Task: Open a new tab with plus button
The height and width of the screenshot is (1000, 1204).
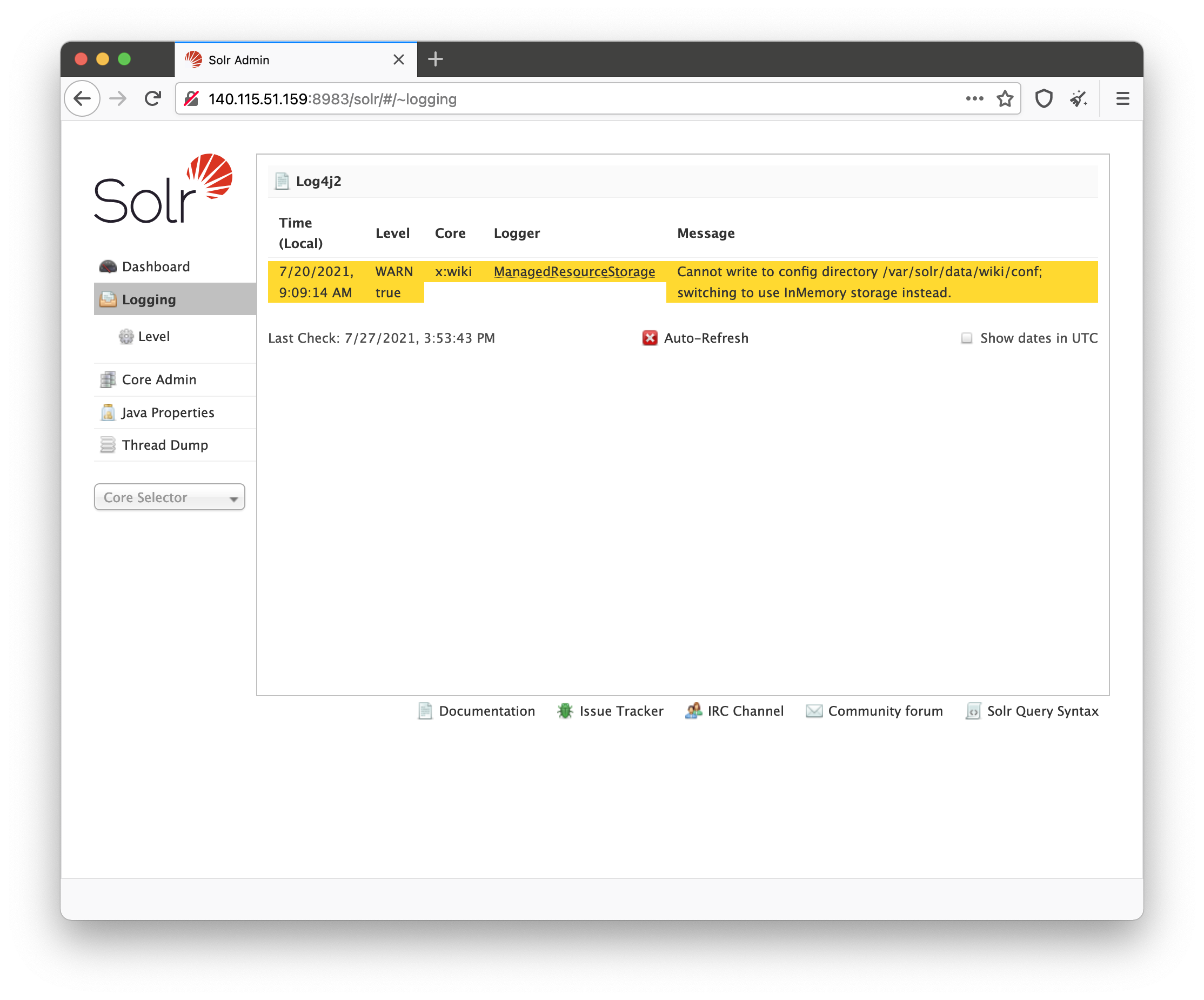Action: (x=435, y=59)
